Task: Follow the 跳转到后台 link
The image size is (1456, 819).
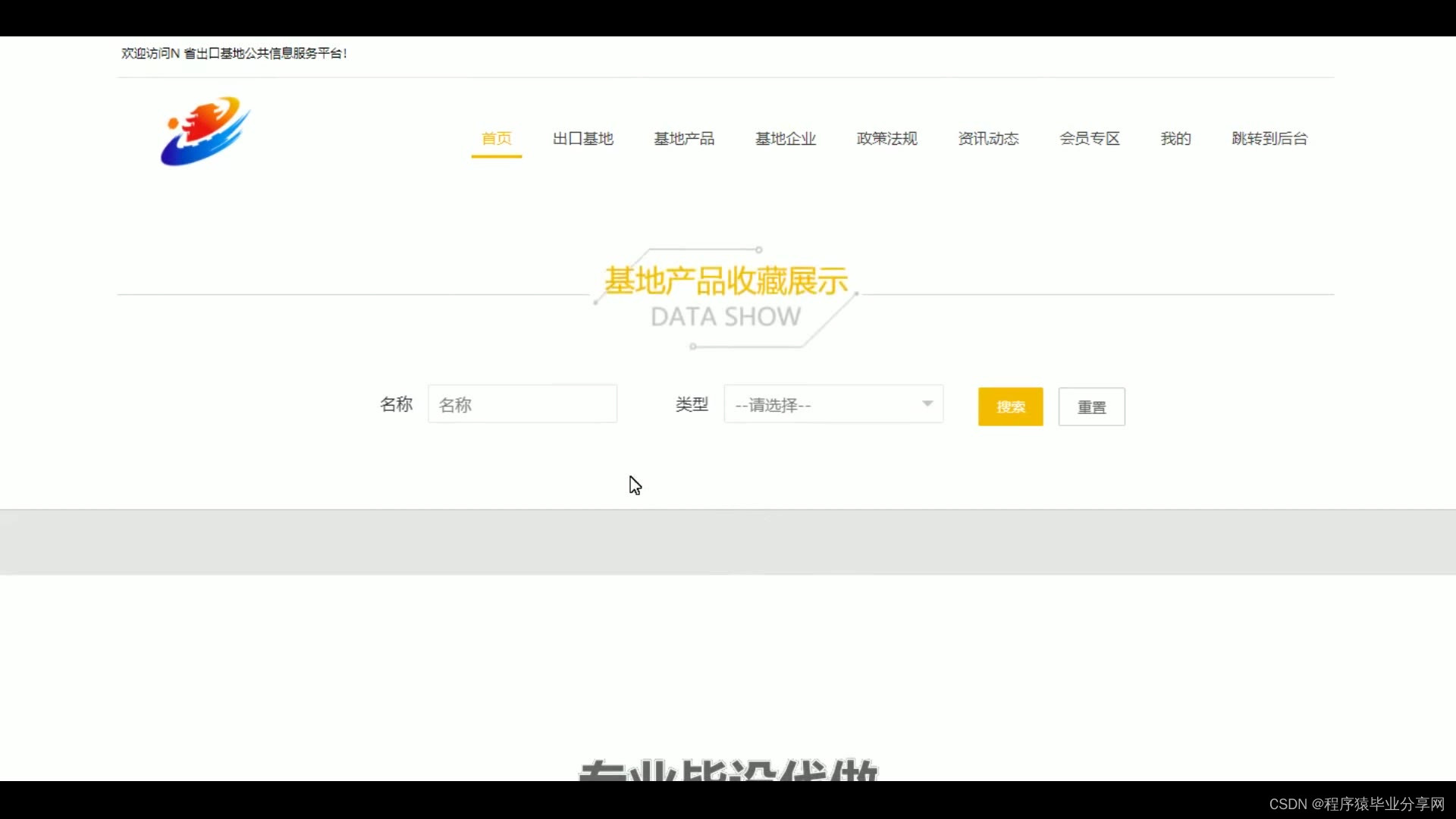Action: 1269,139
